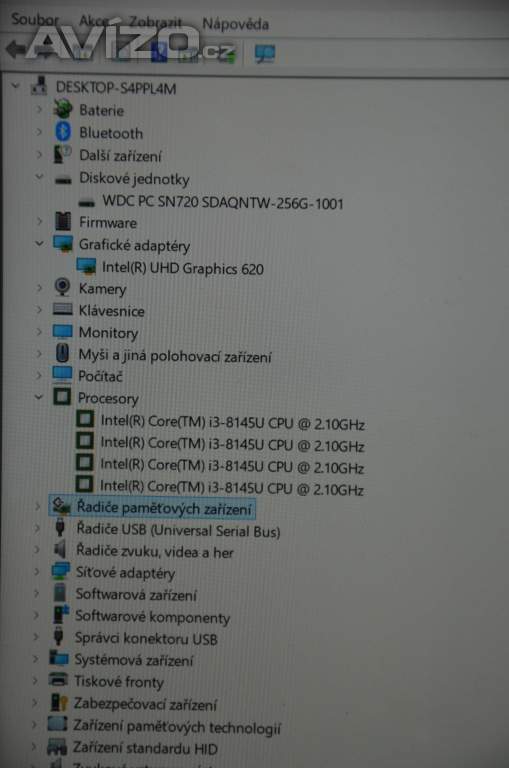Select Intel(R) UHD Graphics 620 device
The image size is (509, 768).
(x=182, y=268)
